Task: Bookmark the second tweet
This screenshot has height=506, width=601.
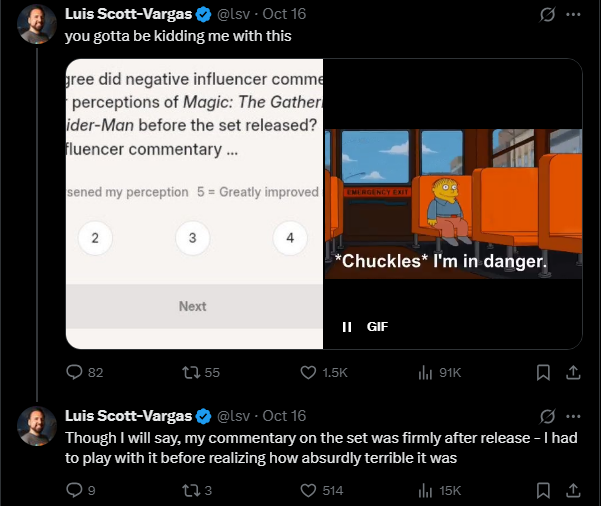Action: coord(543,490)
